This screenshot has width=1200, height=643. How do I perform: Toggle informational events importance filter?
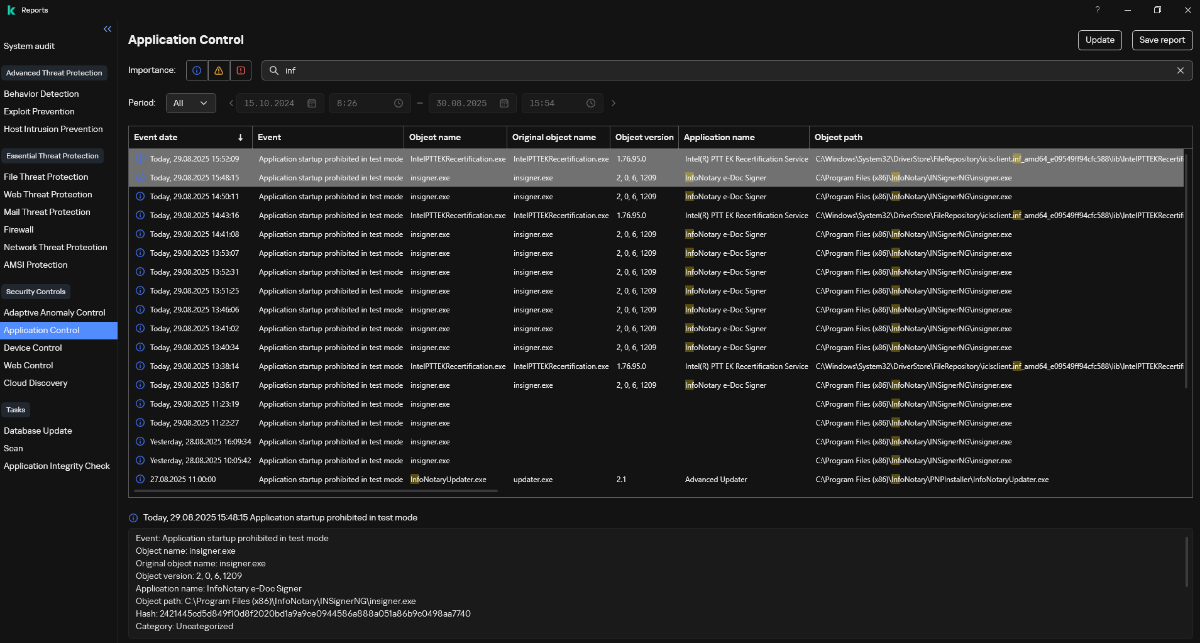197,71
